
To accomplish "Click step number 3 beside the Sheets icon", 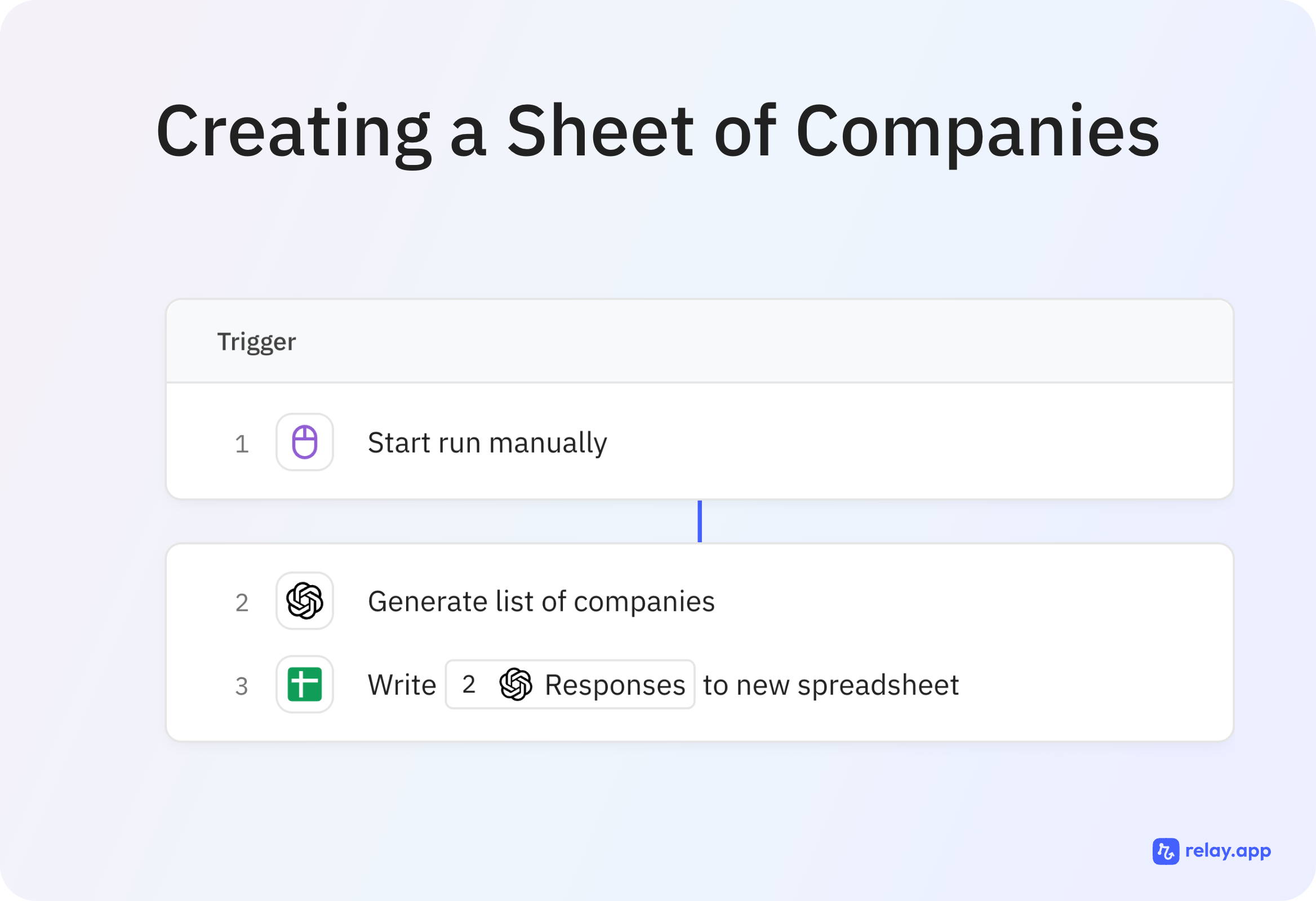I will pos(242,686).
